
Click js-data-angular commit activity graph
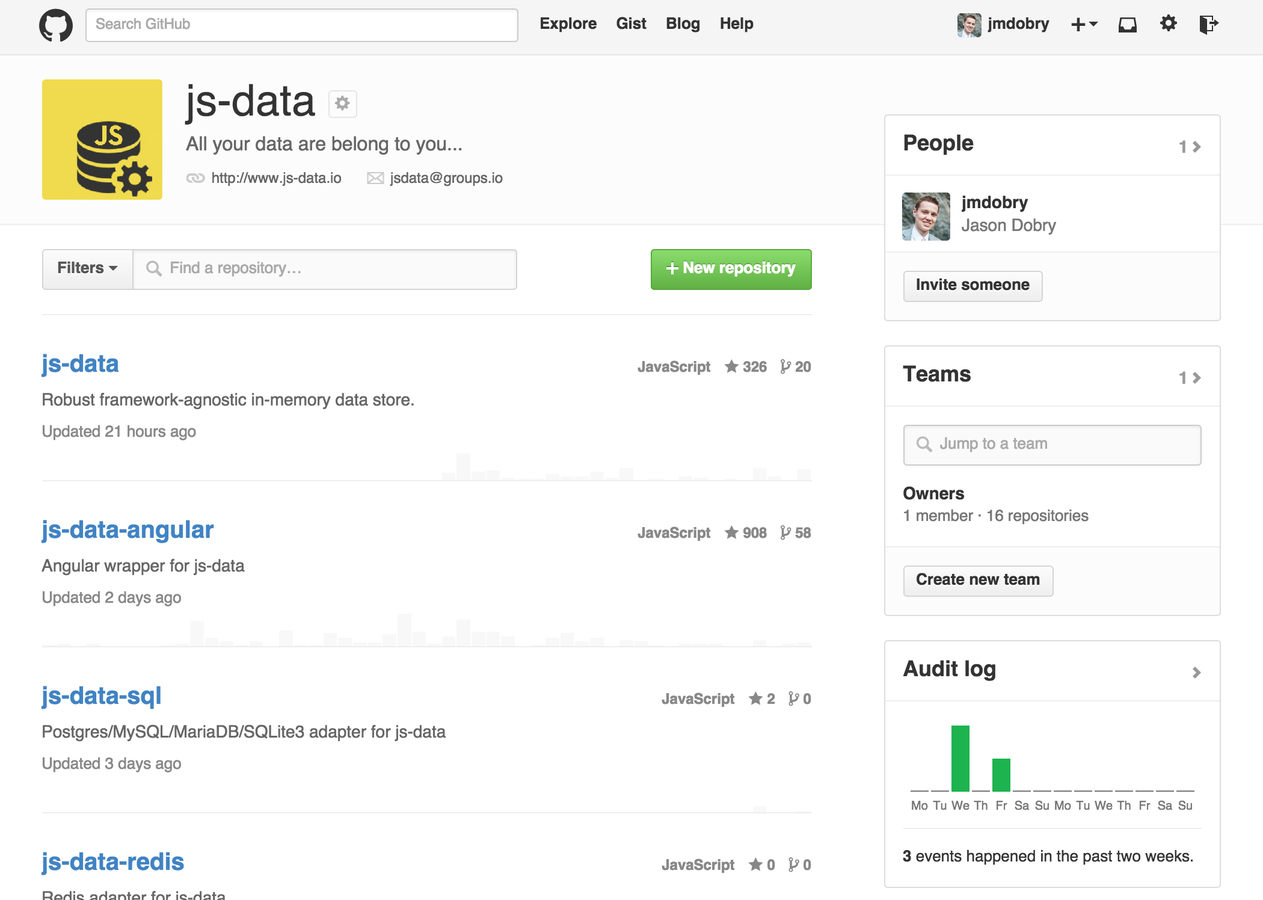426,630
